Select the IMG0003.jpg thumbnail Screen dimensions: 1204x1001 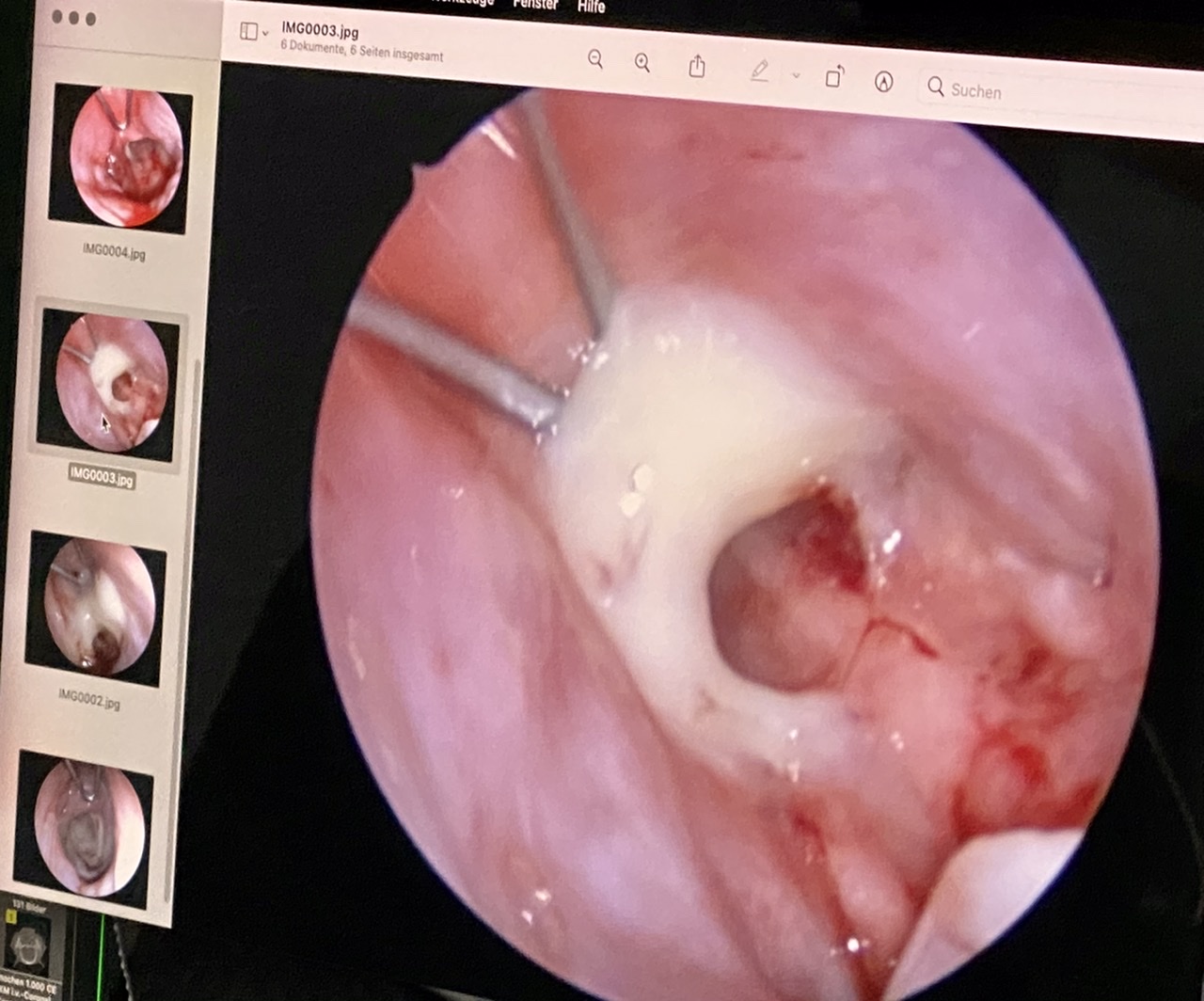pyautogui.click(x=110, y=384)
